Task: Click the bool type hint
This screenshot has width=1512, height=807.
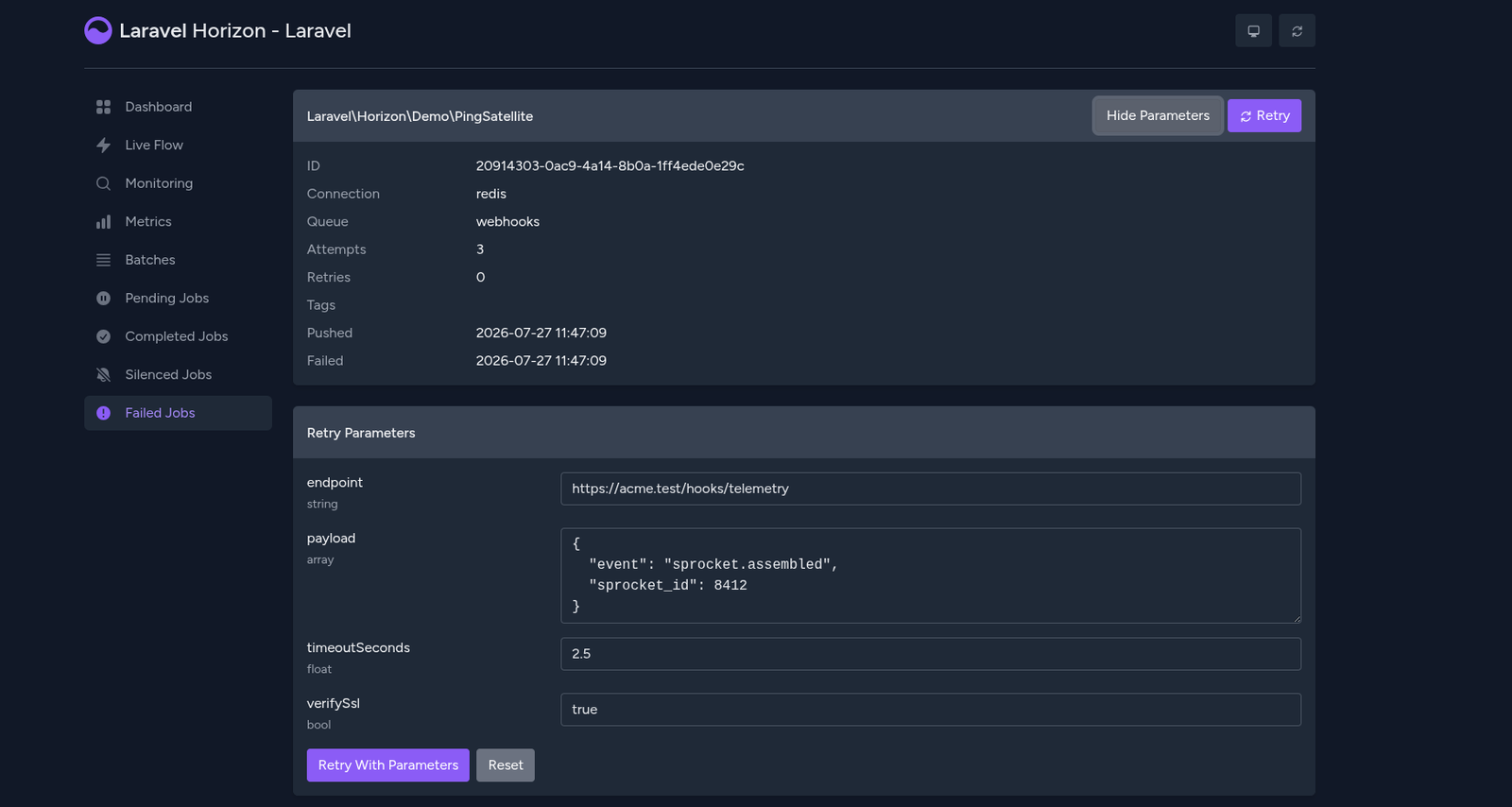Action: pos(318,725)
